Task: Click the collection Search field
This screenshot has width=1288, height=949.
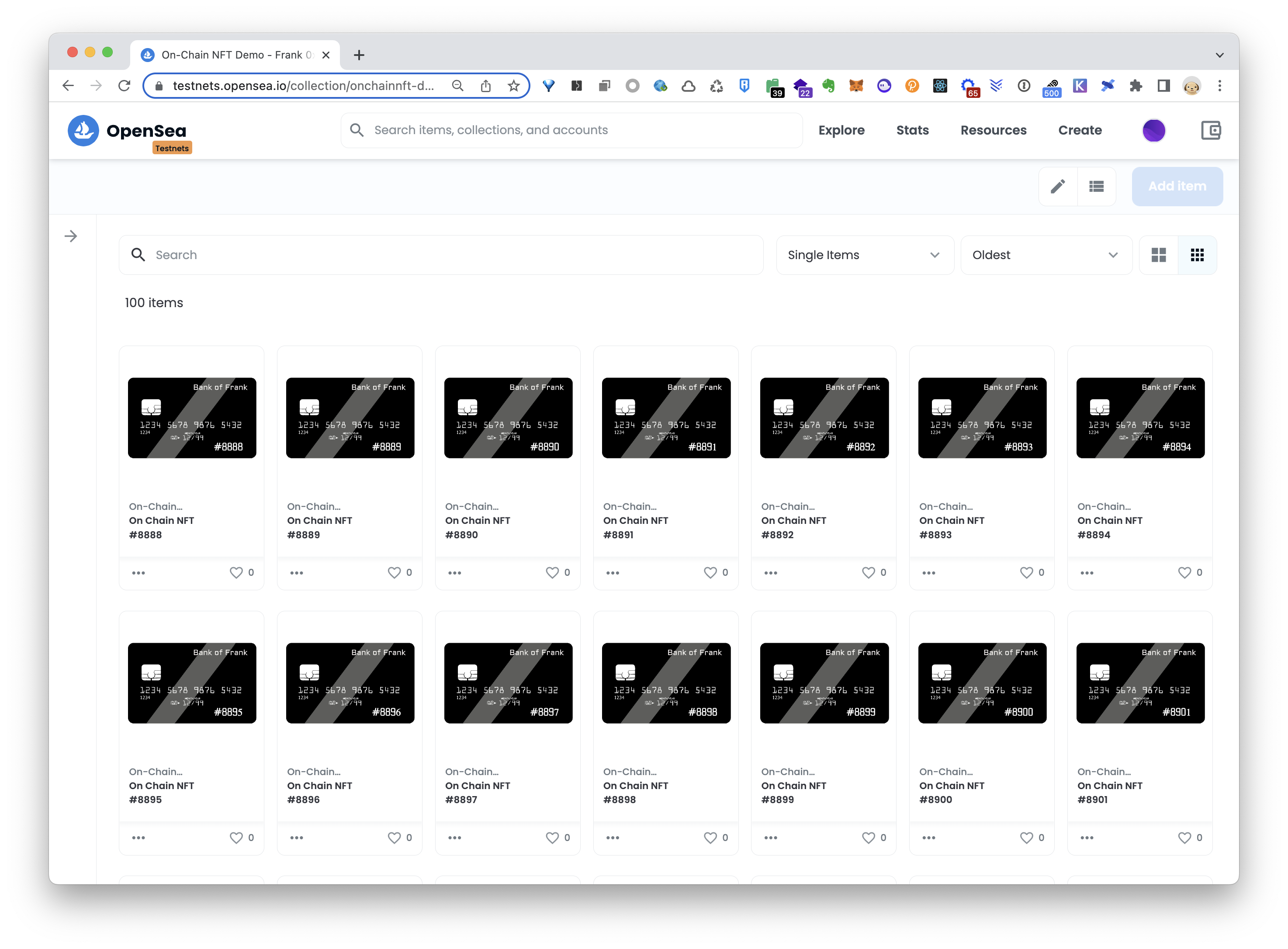Action: click(x=441, y=255)
